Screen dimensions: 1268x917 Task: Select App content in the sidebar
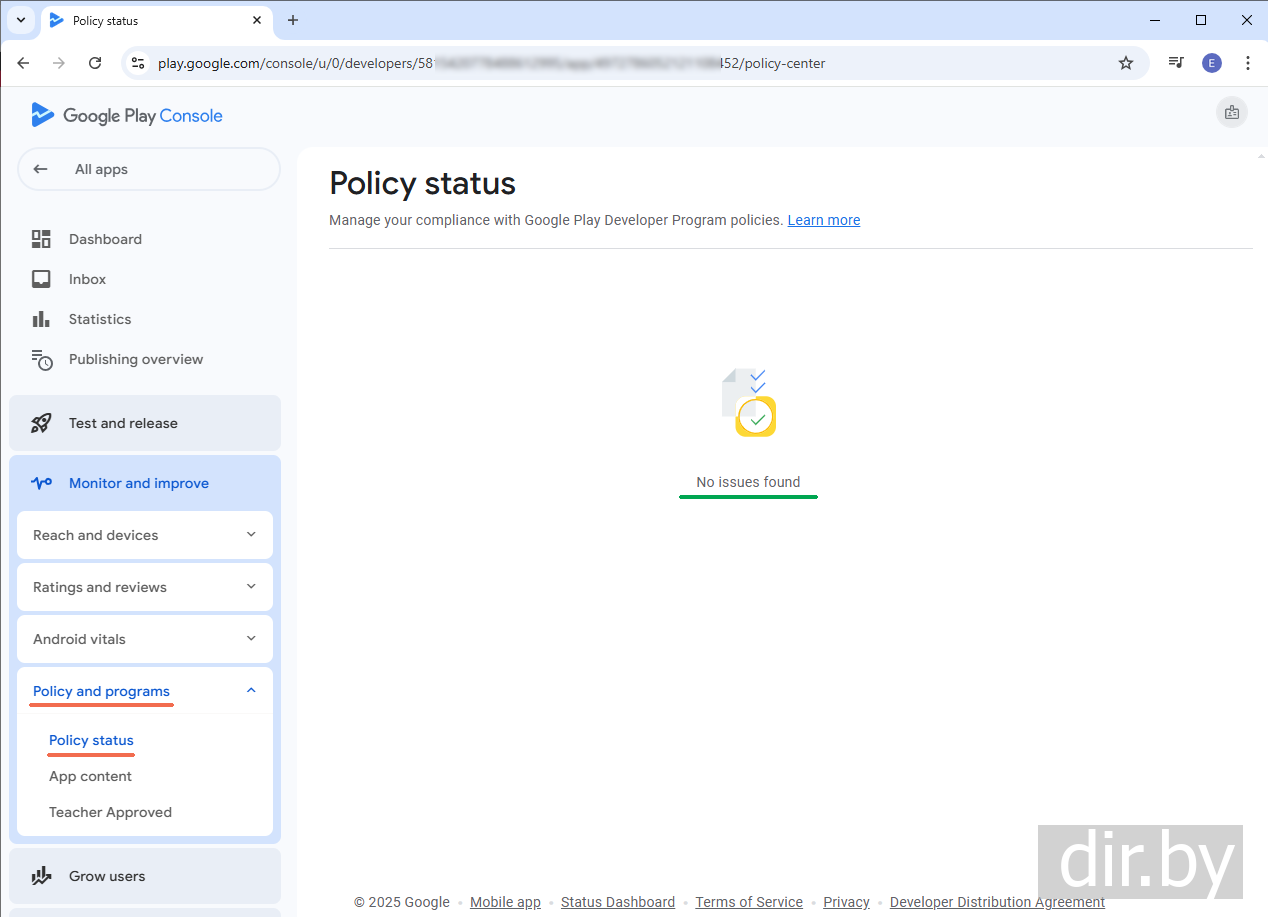[x=90, y=776]
